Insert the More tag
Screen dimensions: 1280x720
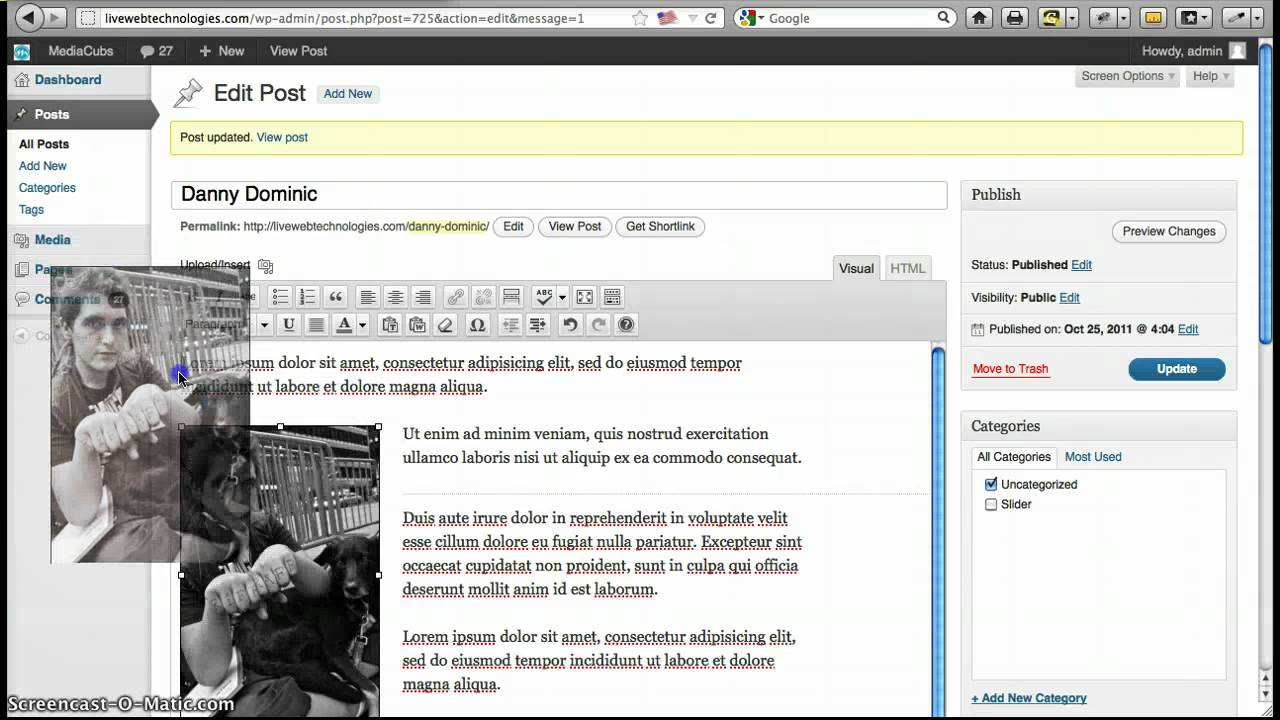point(511,297)
